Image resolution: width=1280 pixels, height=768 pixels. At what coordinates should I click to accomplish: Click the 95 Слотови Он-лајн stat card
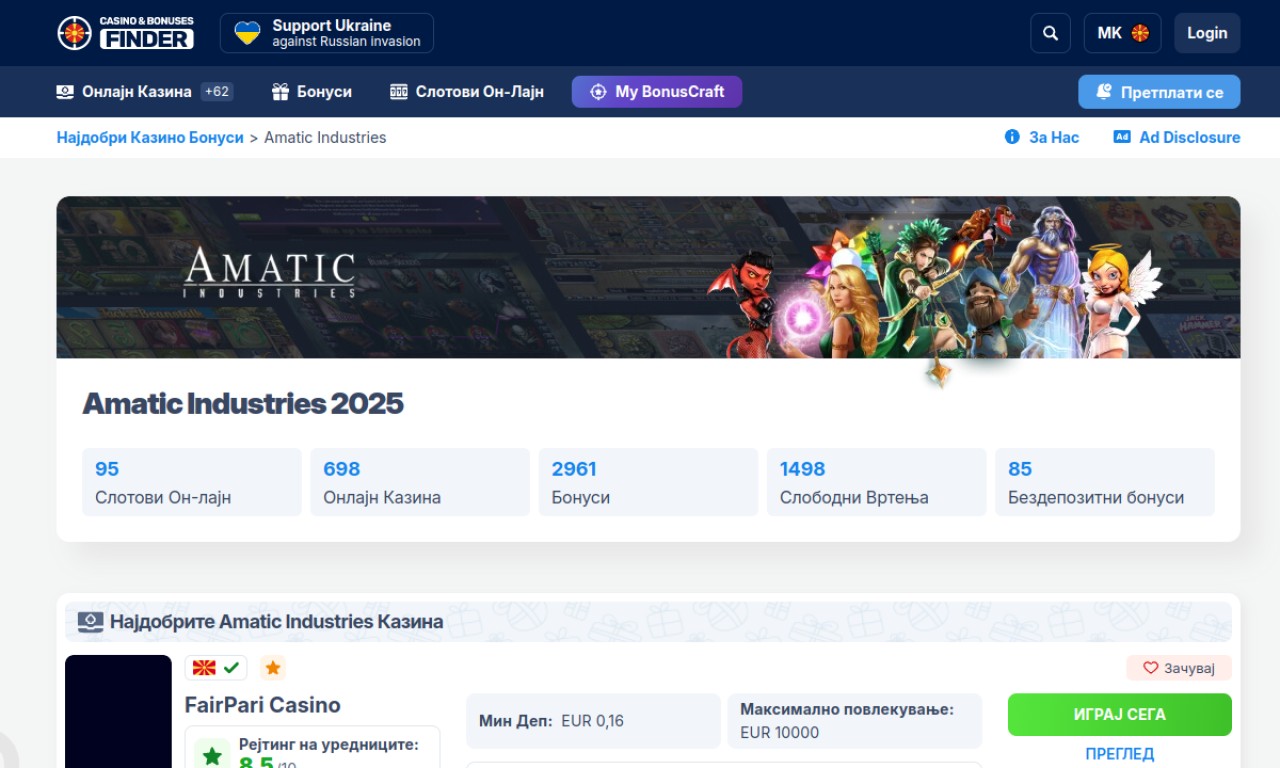192,482
